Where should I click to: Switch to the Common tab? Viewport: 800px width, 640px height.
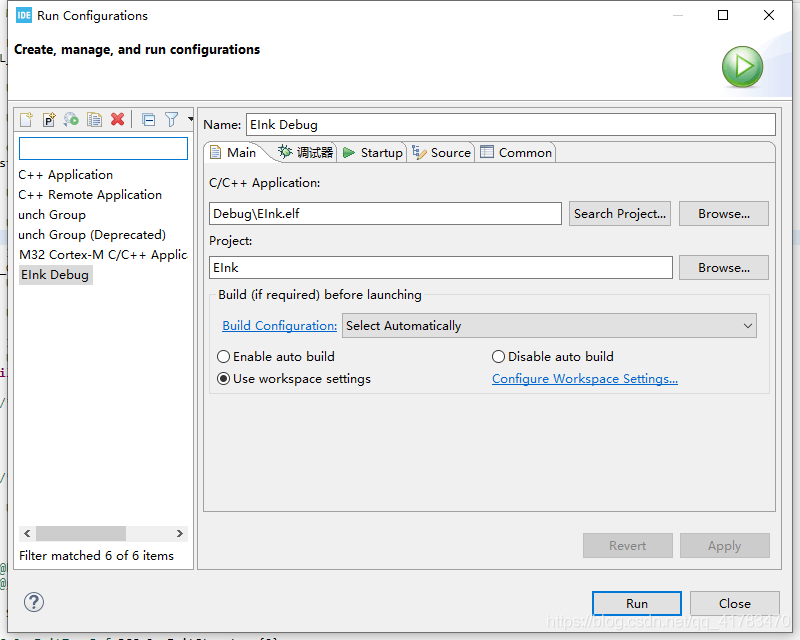pyautogui.click(x=516, y=153)
